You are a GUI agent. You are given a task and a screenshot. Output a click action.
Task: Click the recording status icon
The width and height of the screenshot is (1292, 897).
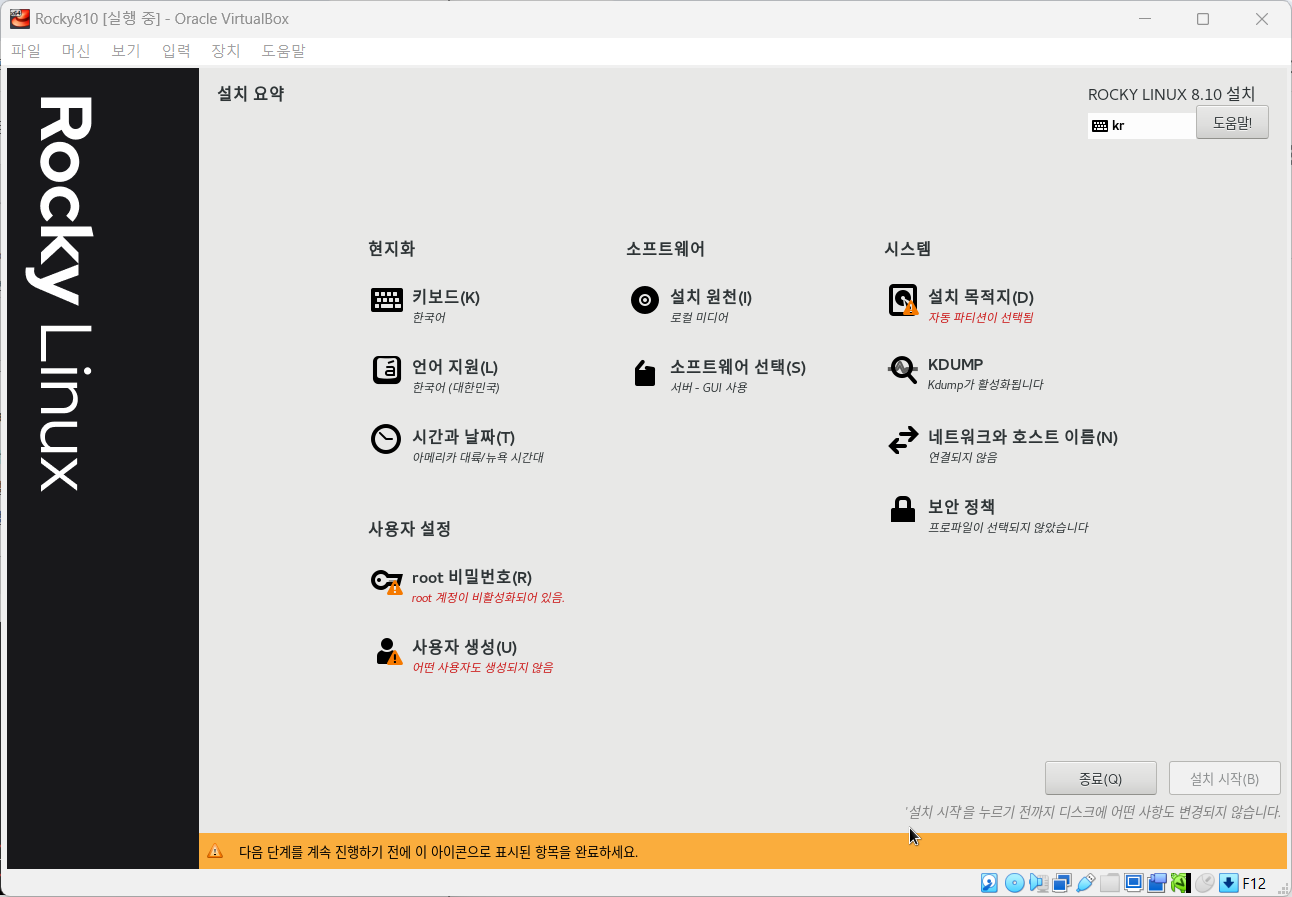click(1158, 883)
